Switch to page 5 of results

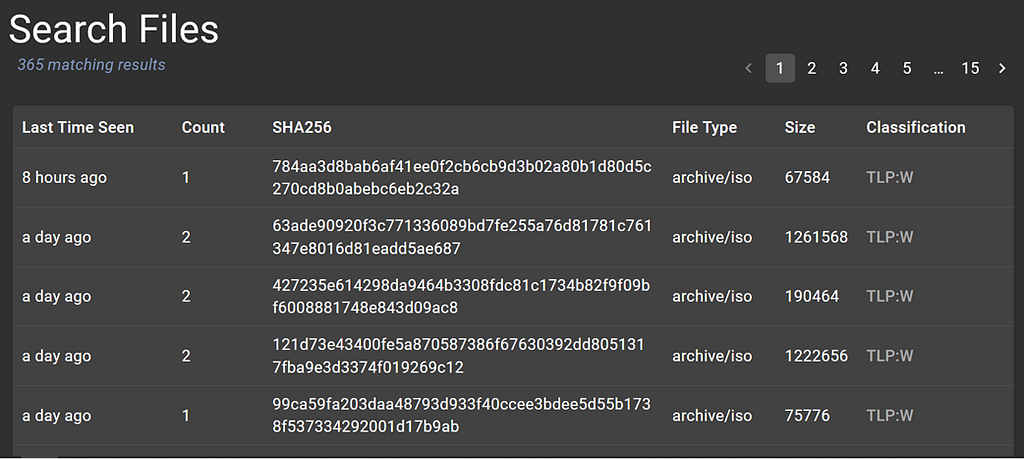pyautogui.click(x=907, y=68)
